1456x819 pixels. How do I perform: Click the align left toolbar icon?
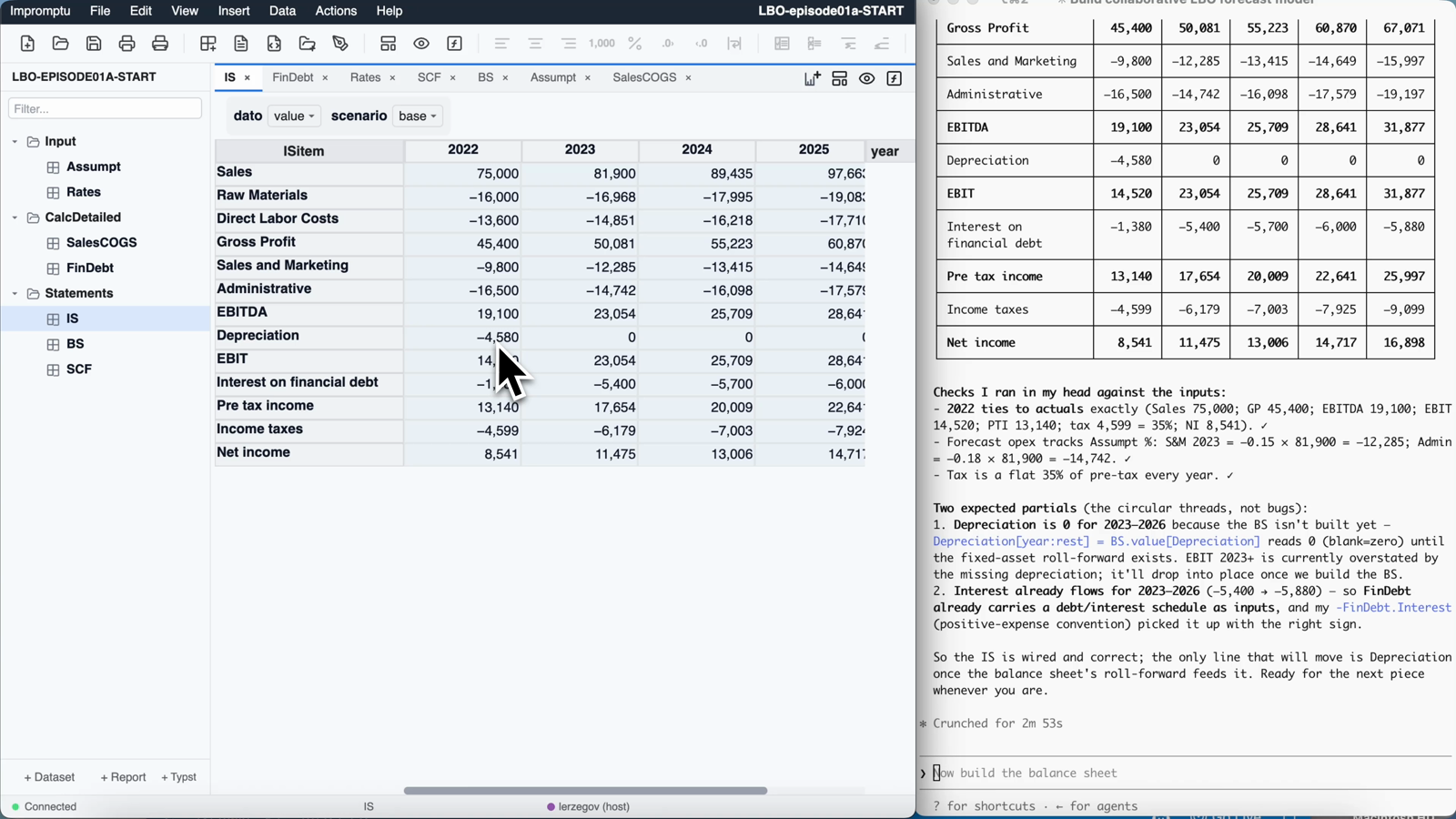(x=501, y=44)
